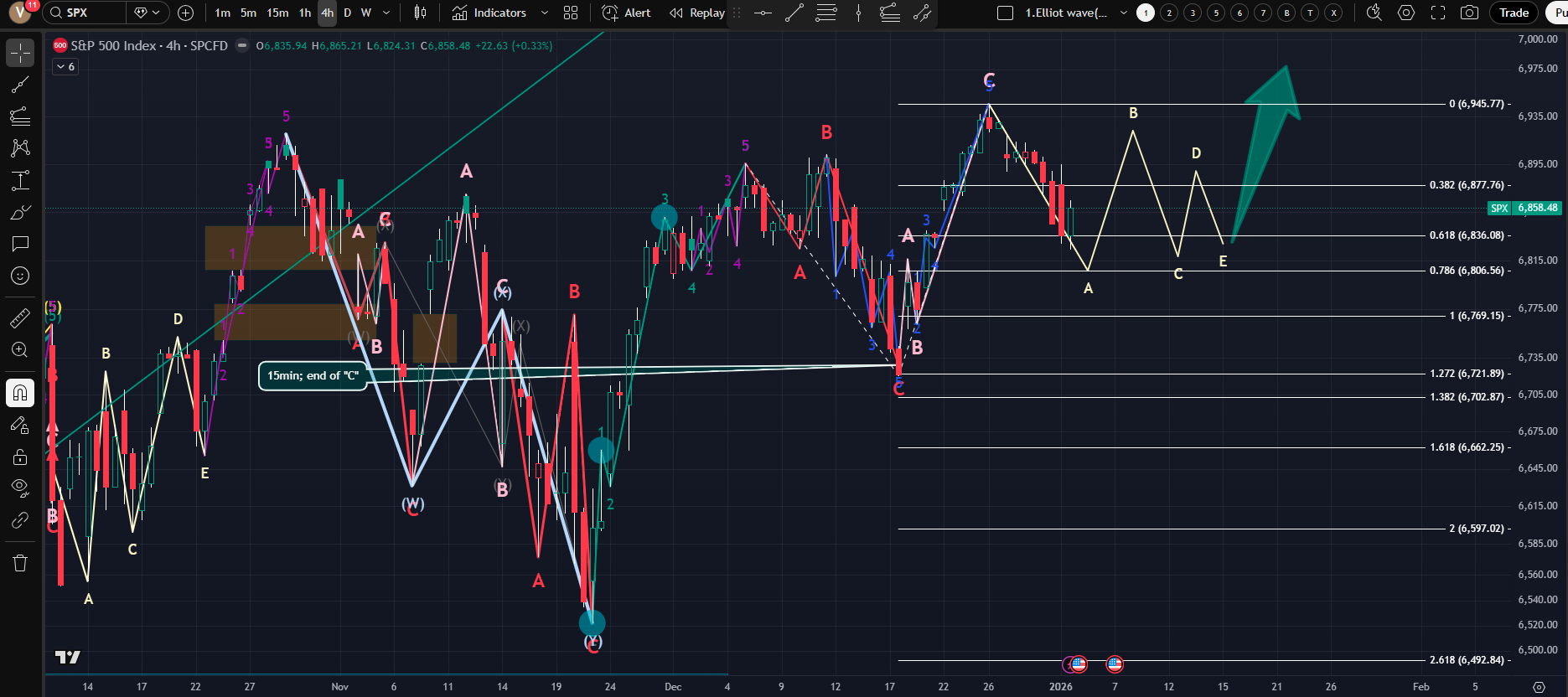Viewport: 1568px width, 697px height.
Task: Enter fullscreen mode
Action: pyautogui.click(x=1438, y=13)
